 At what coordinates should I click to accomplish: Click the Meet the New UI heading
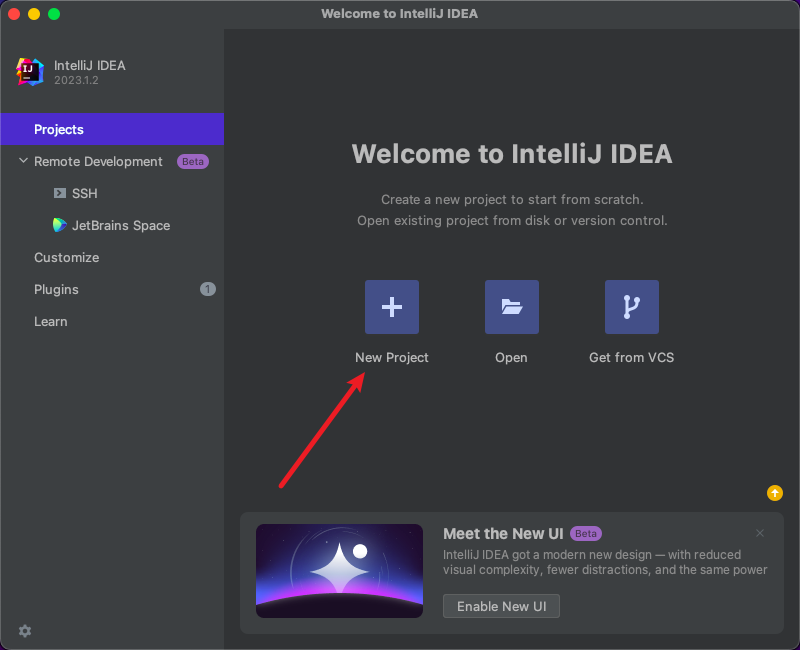(503, 534)
